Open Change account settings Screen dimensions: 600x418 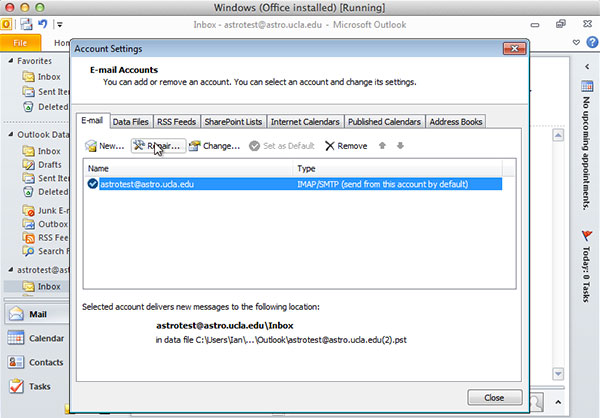[x=214, y=146]
